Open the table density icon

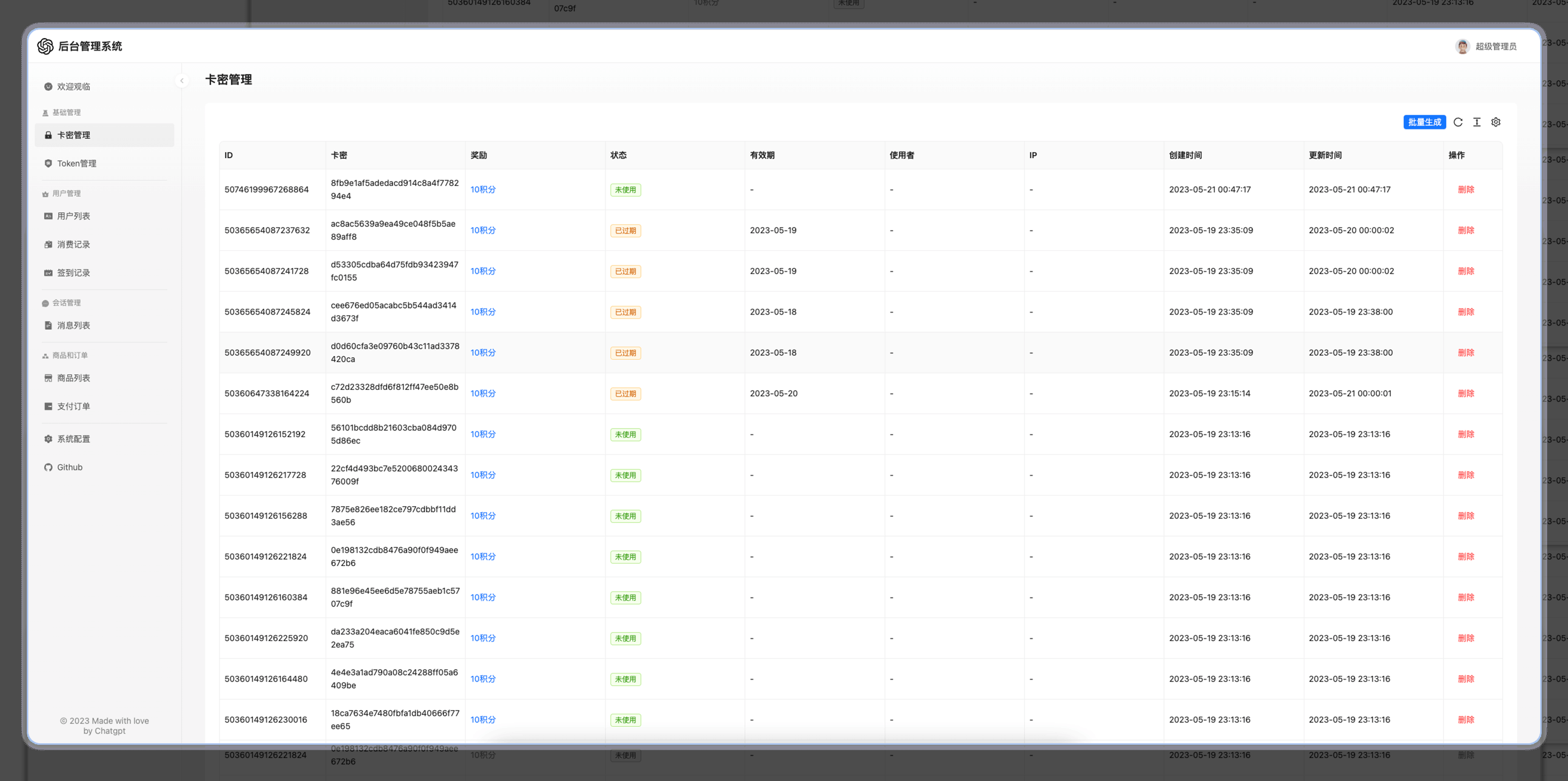click(1477, 123)
